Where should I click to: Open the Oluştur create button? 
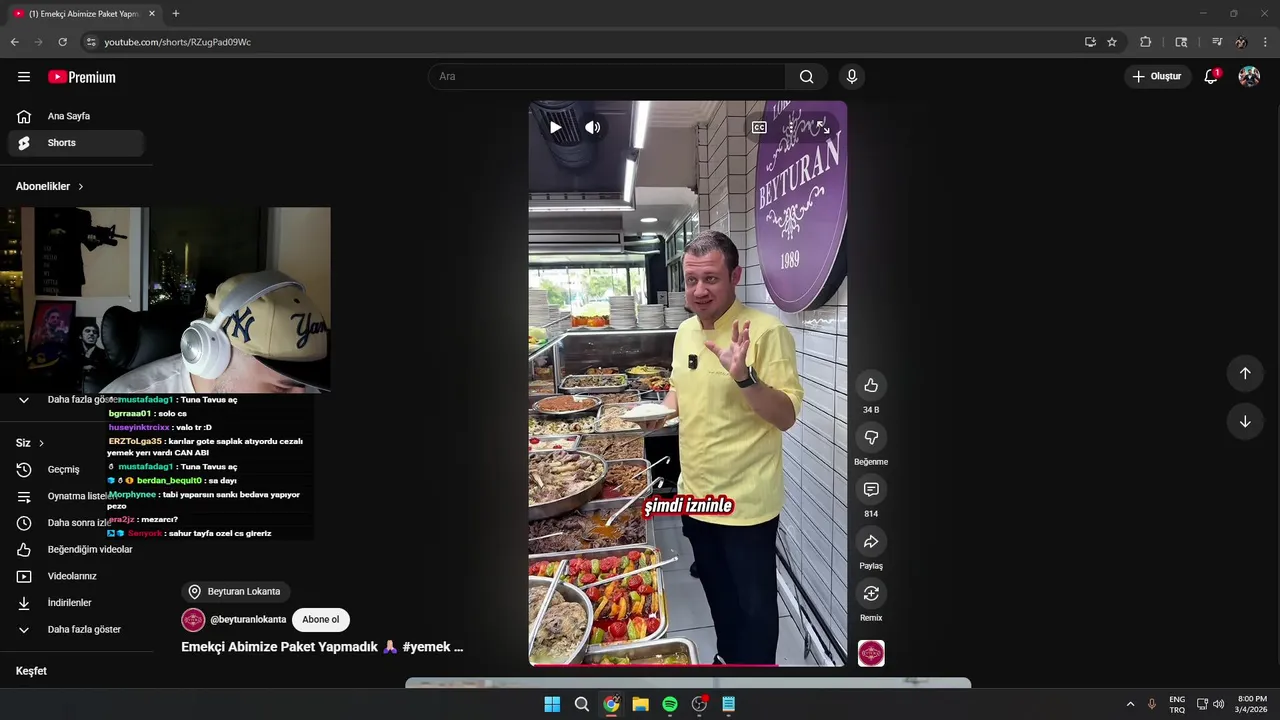pyautogui.click(x=1157, y=77)
